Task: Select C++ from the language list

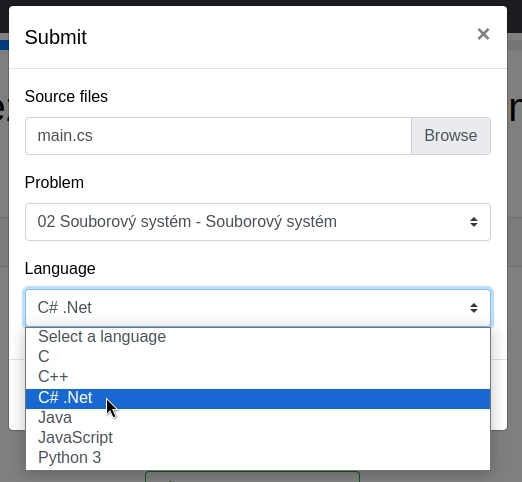Action: click(258, 377)
